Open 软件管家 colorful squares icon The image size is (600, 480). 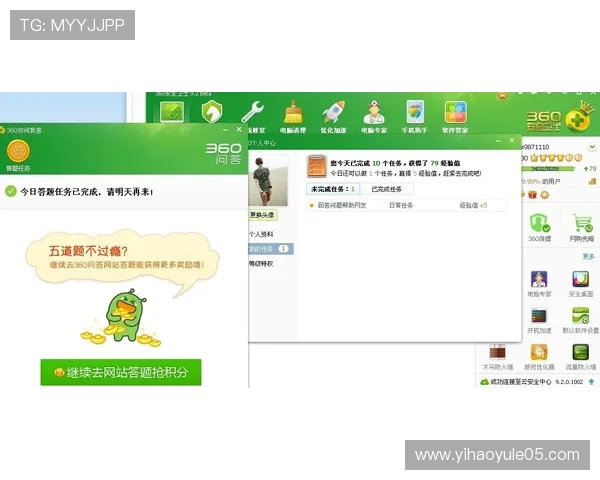tap(455, 112)
